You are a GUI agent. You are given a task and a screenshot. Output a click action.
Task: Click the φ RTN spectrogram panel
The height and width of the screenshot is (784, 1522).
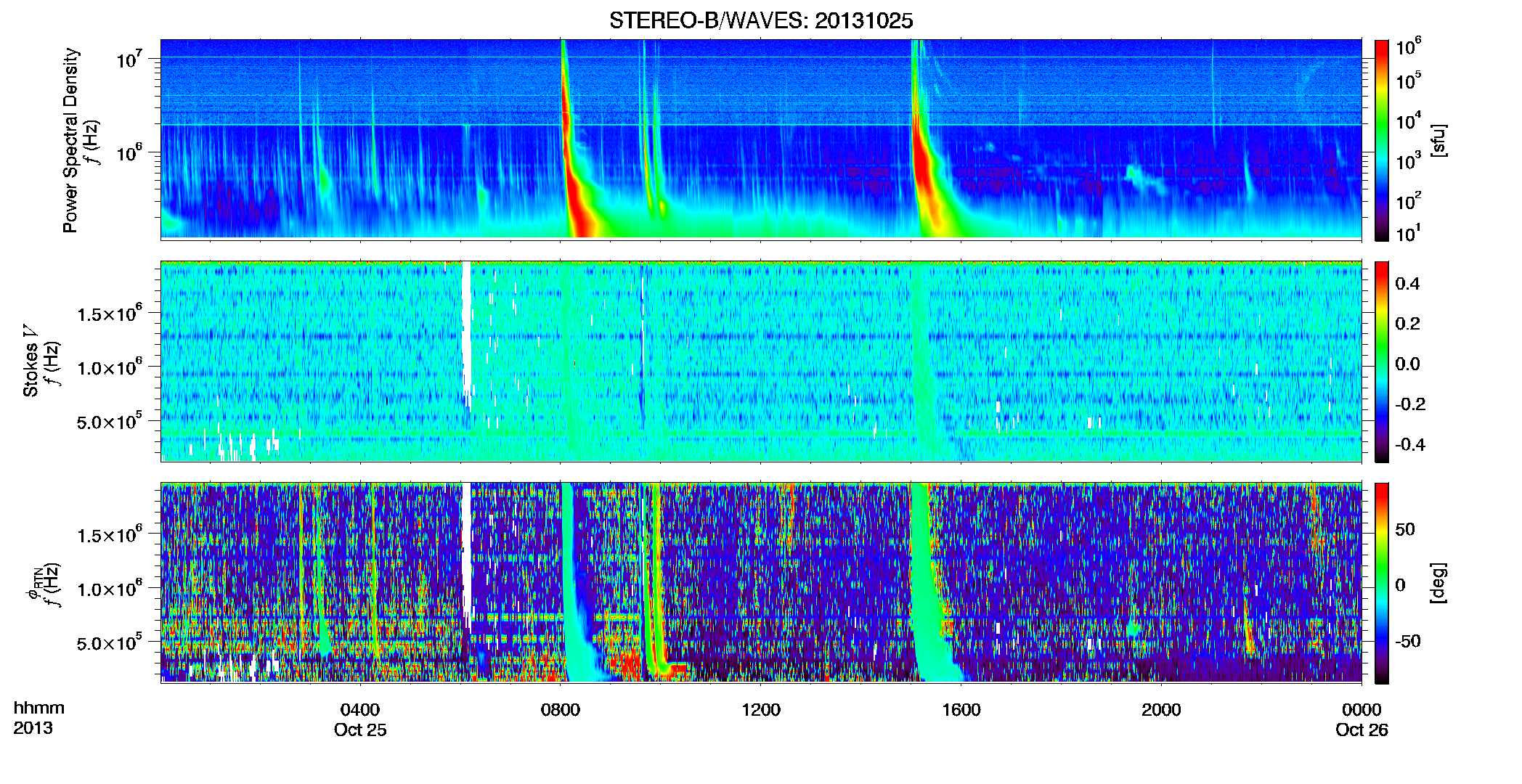[x=761, y=583]
